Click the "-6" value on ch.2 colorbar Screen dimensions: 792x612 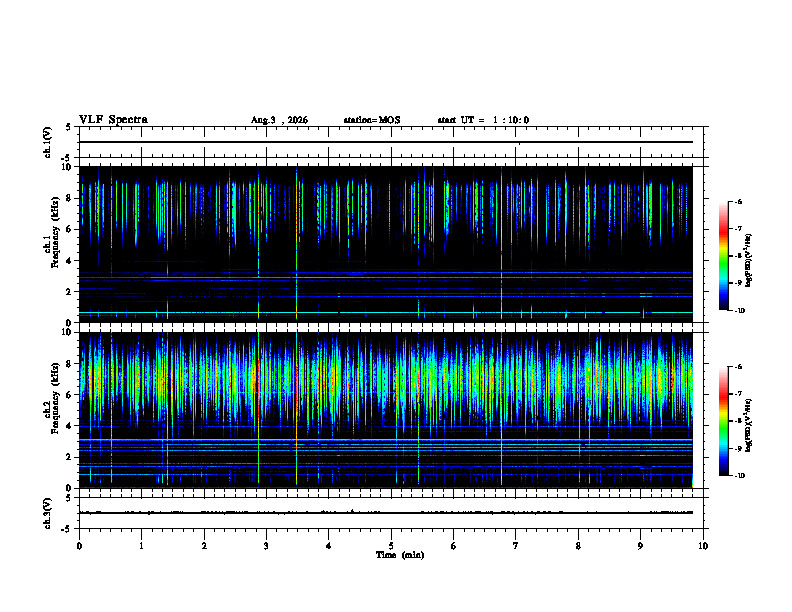click(738, 367)
